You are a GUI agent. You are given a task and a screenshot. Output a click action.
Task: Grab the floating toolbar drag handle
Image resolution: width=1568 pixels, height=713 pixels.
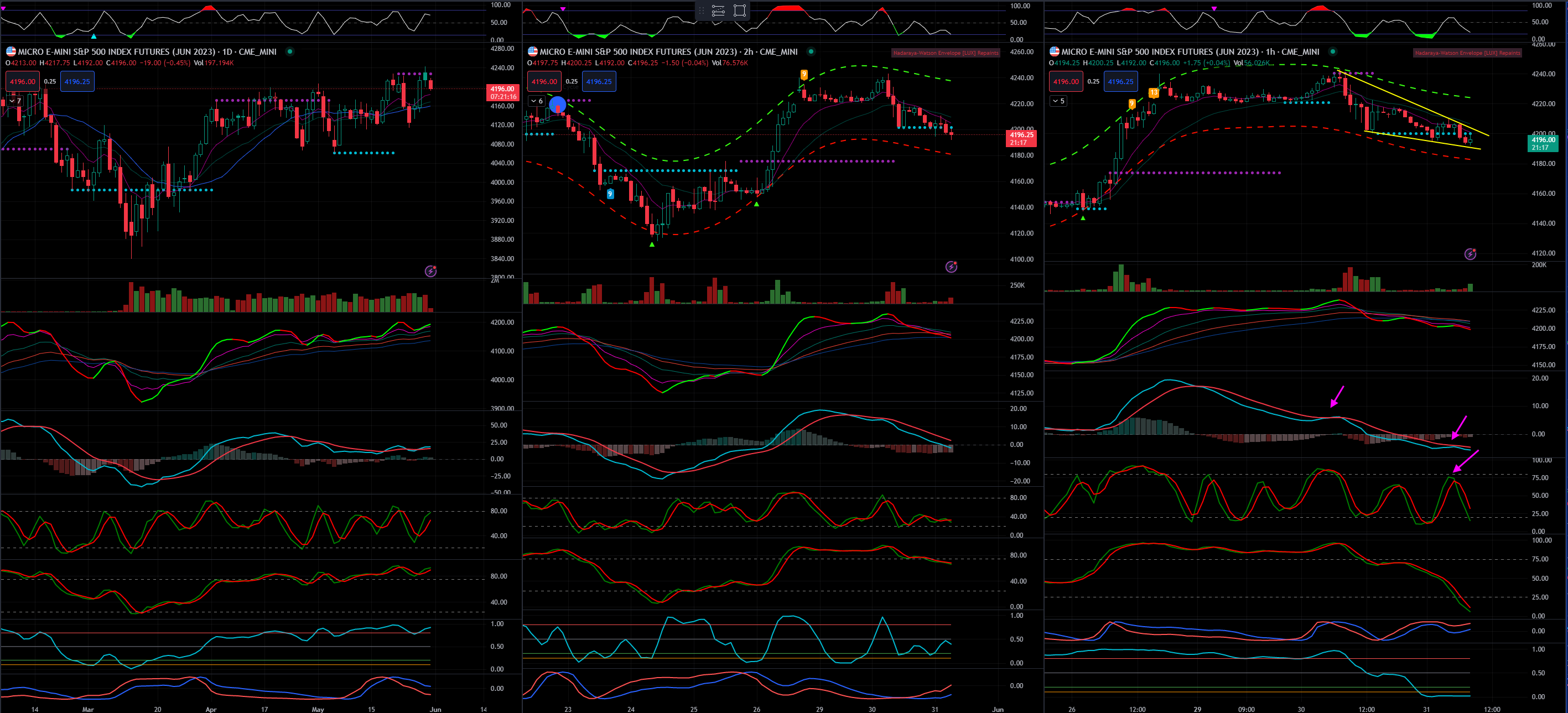[x=701, y=11]
